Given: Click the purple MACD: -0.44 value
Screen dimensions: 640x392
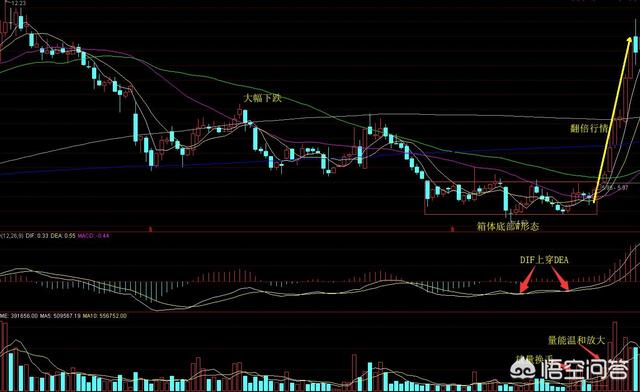Looking at the screenshot, I should pos(93,236).
